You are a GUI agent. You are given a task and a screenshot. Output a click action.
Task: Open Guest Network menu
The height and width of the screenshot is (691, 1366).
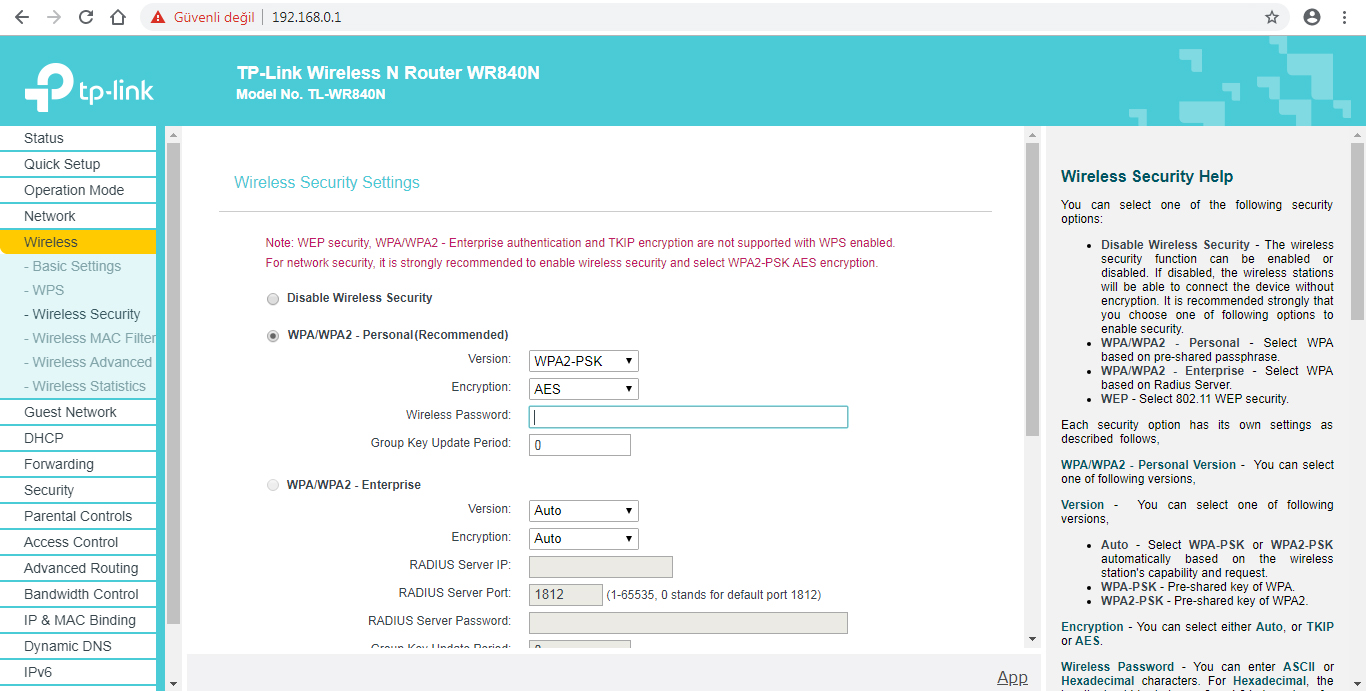coord(78,412)
